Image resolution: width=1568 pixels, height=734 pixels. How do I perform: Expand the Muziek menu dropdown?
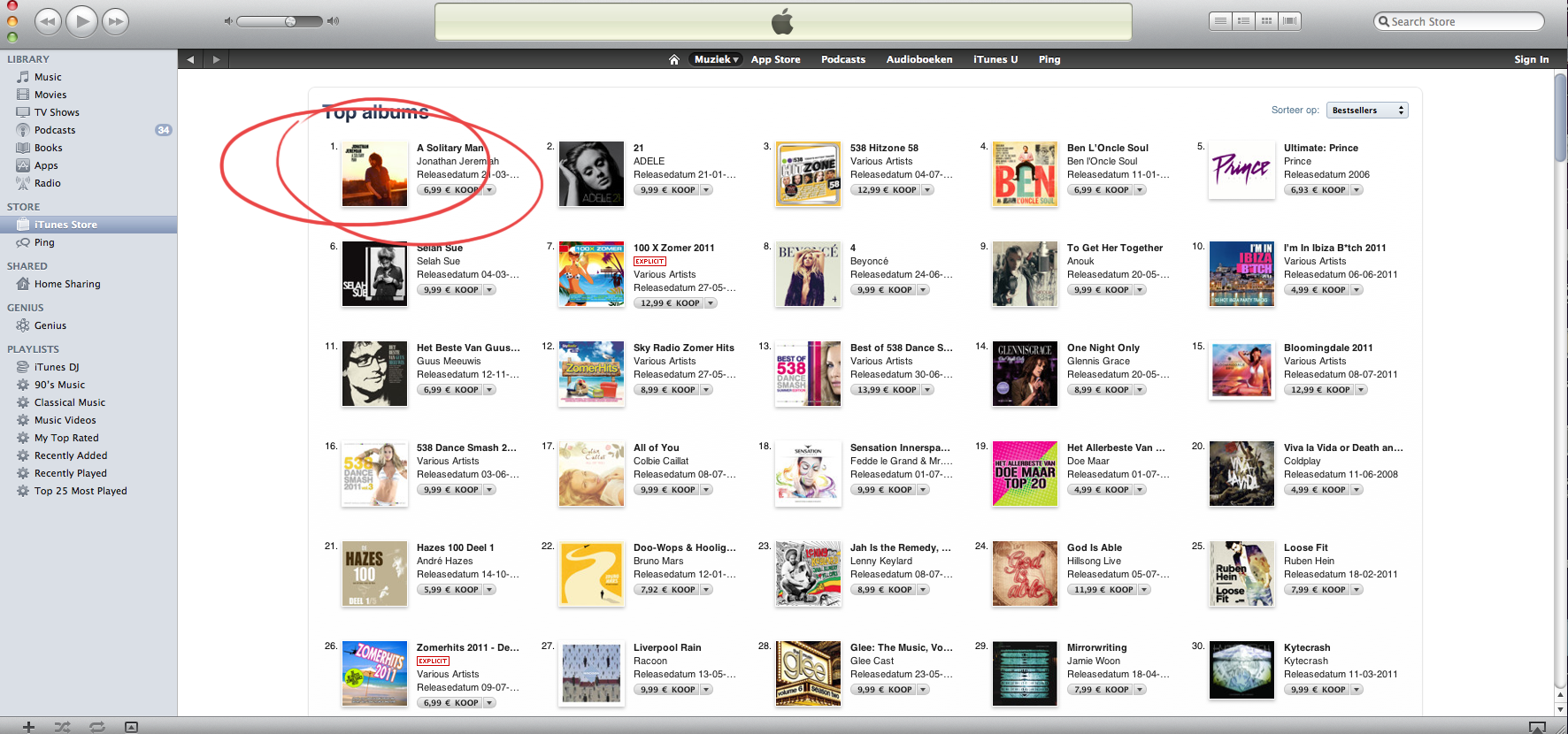tap(716, 59)
